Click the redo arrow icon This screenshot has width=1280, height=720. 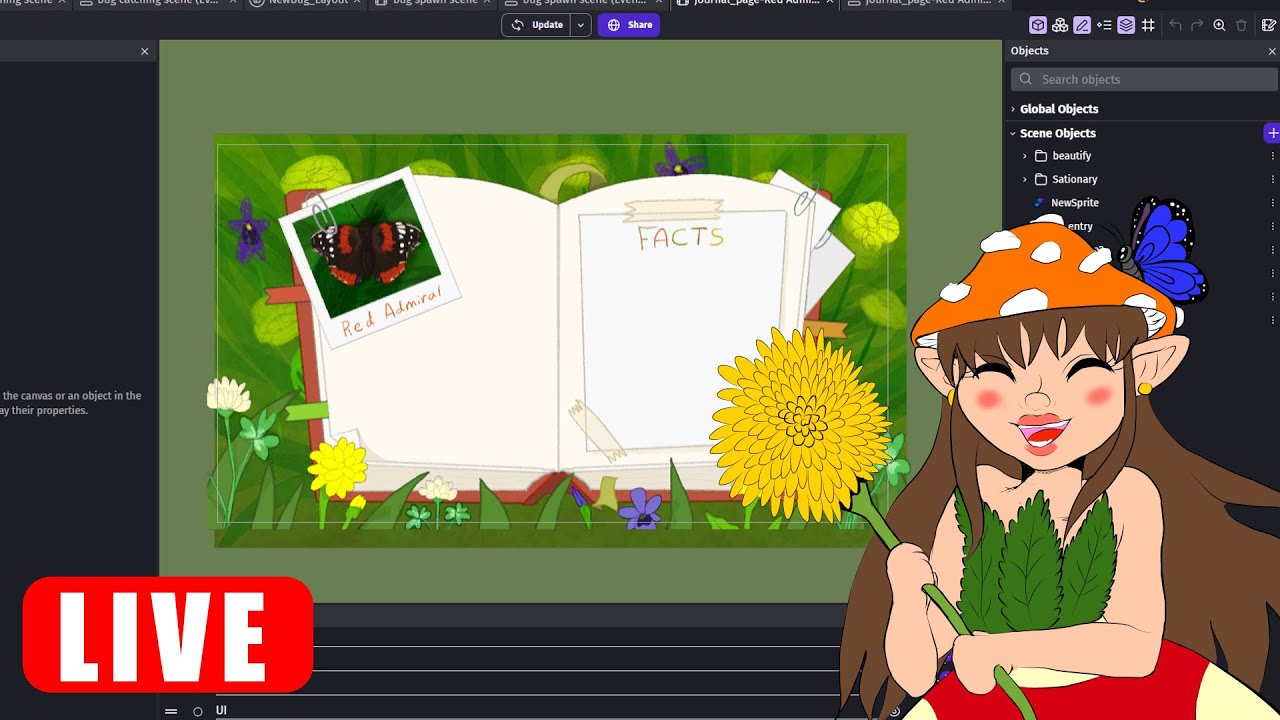1197,25
